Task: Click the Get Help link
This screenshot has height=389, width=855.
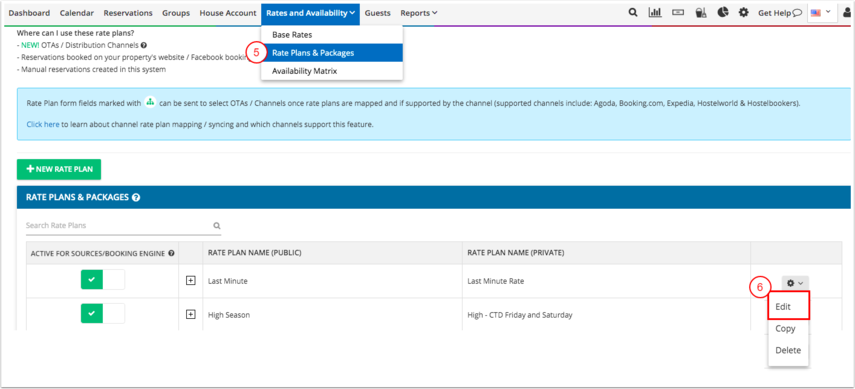Action: 780,13
